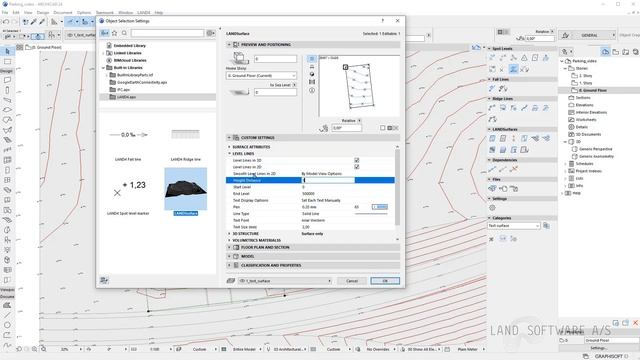Click the triangle Spot Levels icon
Viewport: 640px width, 360px height.
[524, 58]
